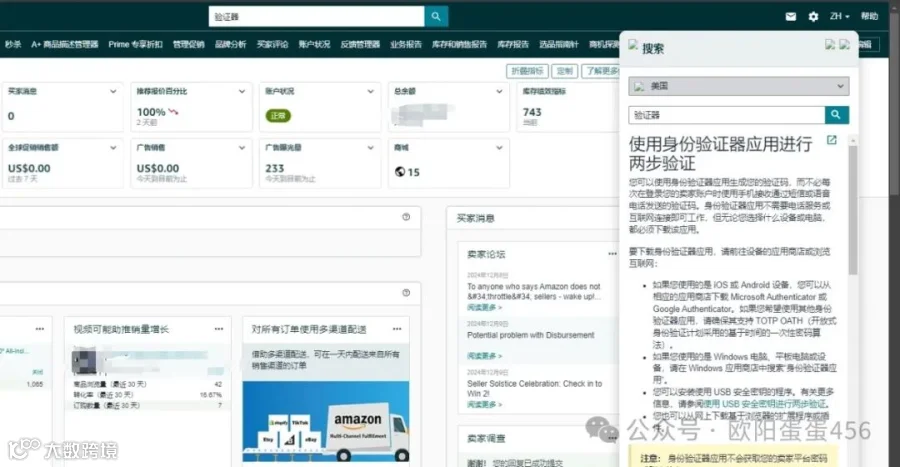Image resolution: width=900 pixels, height=467 pixels.
Task: Click the 定制 button
Action: coord(565,71)
